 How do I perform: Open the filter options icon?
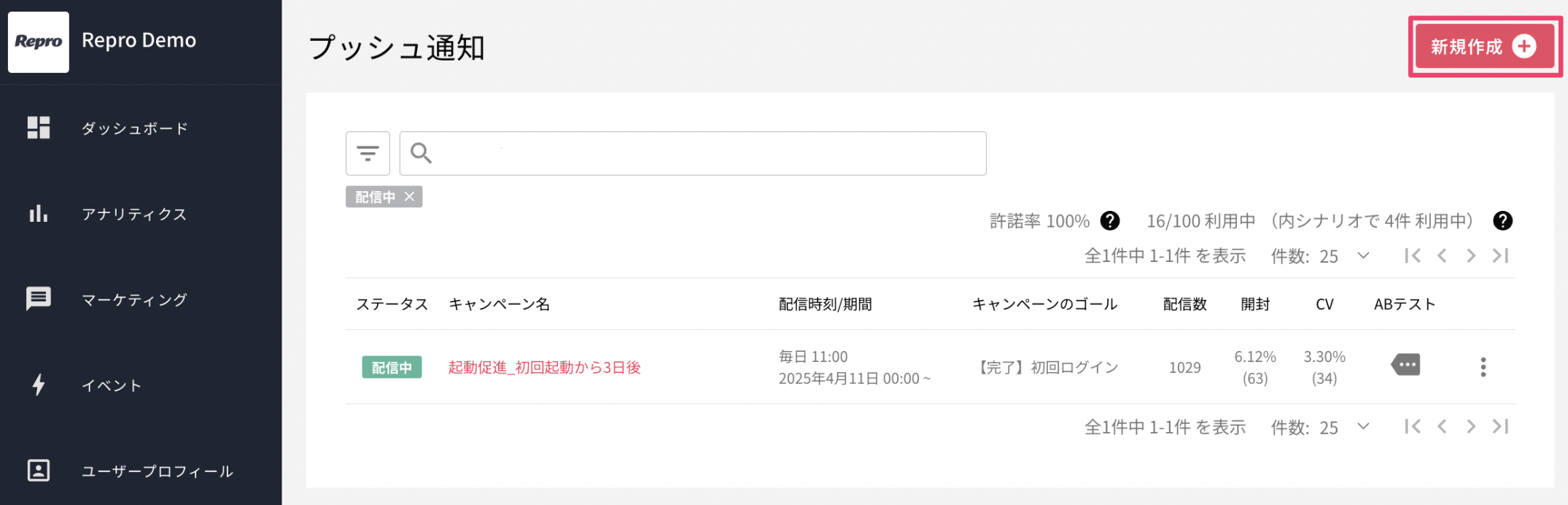click(x=368, y=153)
